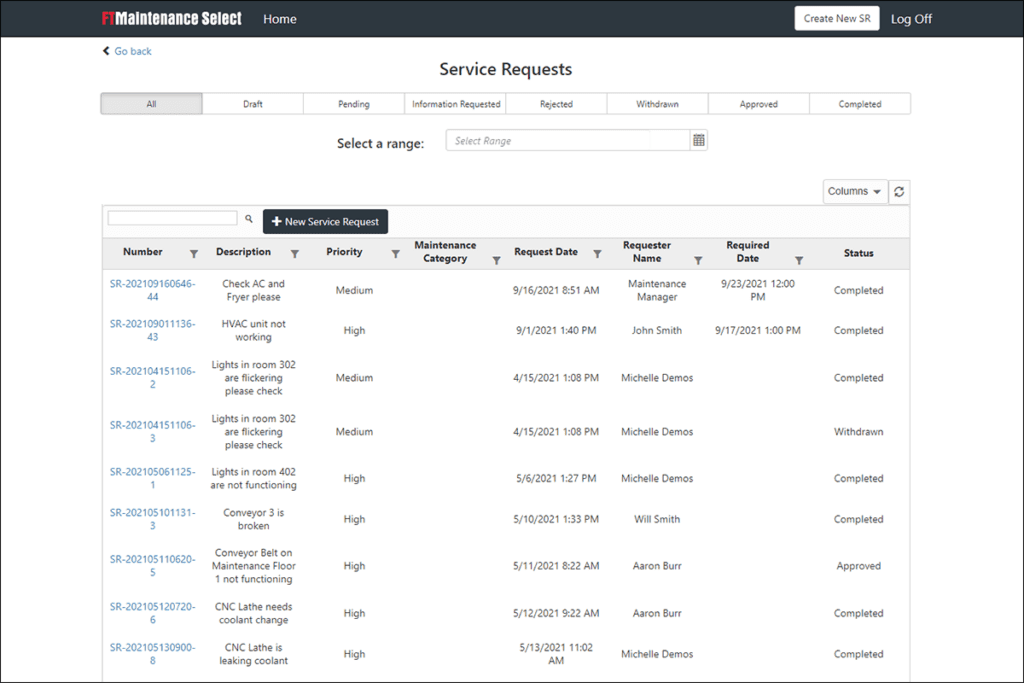Click the search magnifier icon
Viewport: 1024px width, 683px height.
tap(249, 219)
